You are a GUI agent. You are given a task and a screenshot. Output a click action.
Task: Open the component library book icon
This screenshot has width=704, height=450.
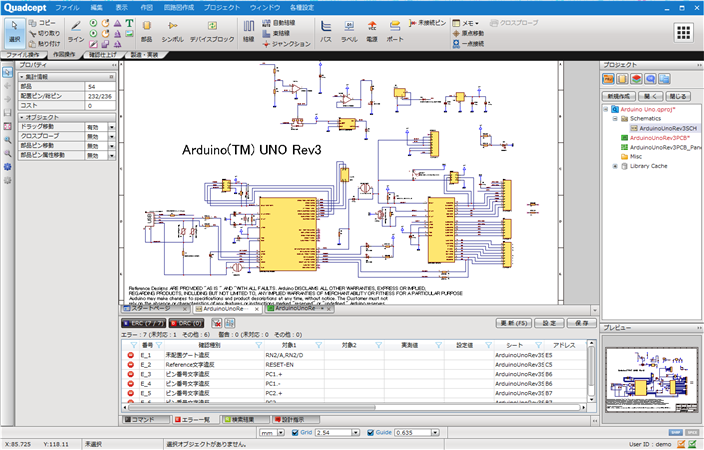pos(622,79)
